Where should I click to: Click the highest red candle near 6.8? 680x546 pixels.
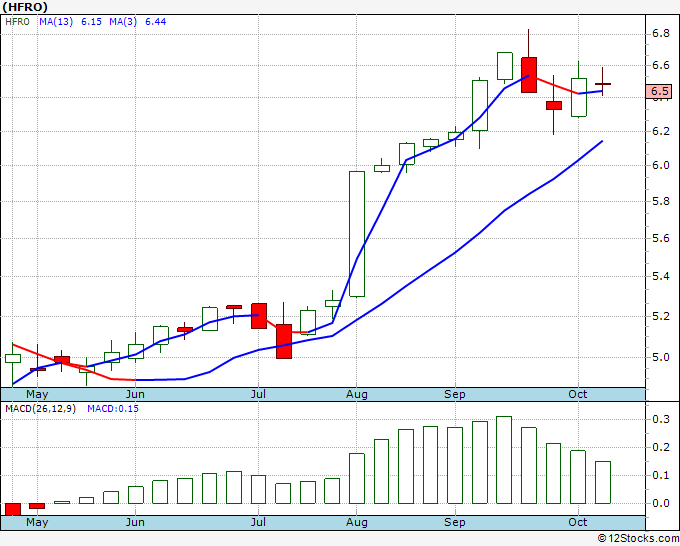(x=529, y=75)
